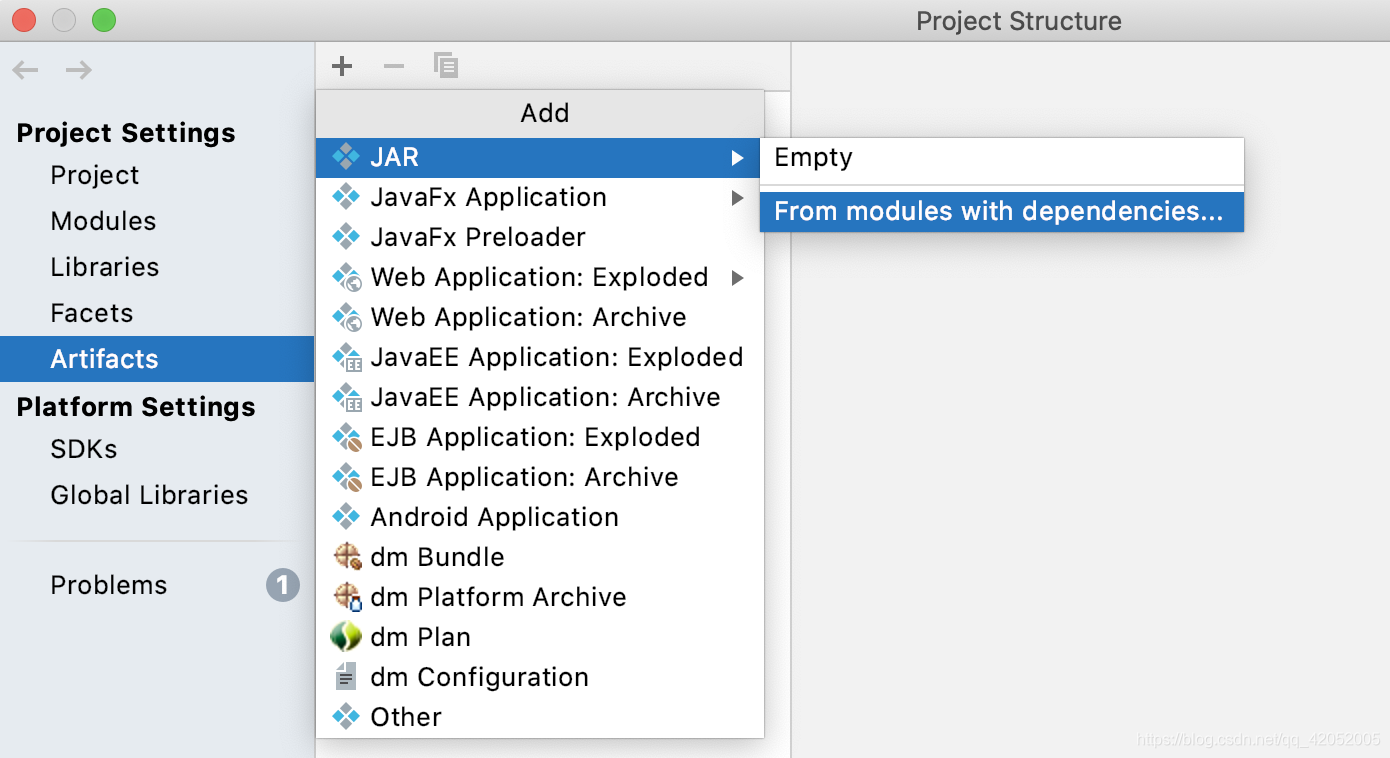The width and height of the screenshot is (1390, 758).
Task: Choose Web Application: Archive entry
Action: pyautogui.click(x=540, y=318)
